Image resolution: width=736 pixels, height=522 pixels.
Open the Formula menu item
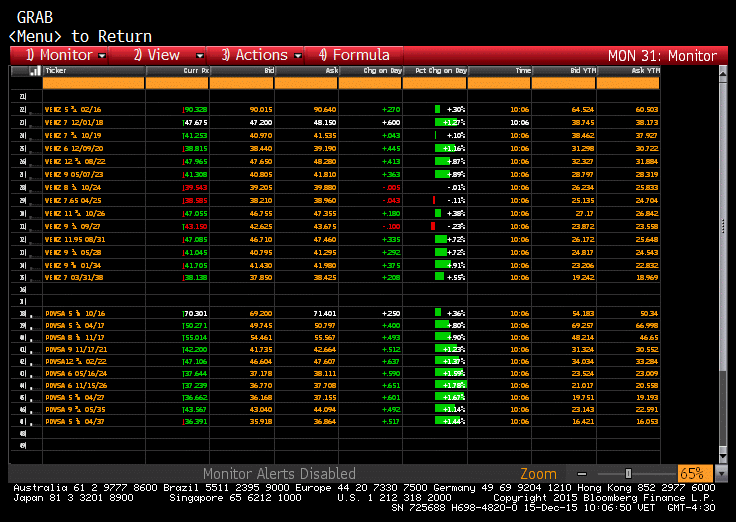(354, 55)
